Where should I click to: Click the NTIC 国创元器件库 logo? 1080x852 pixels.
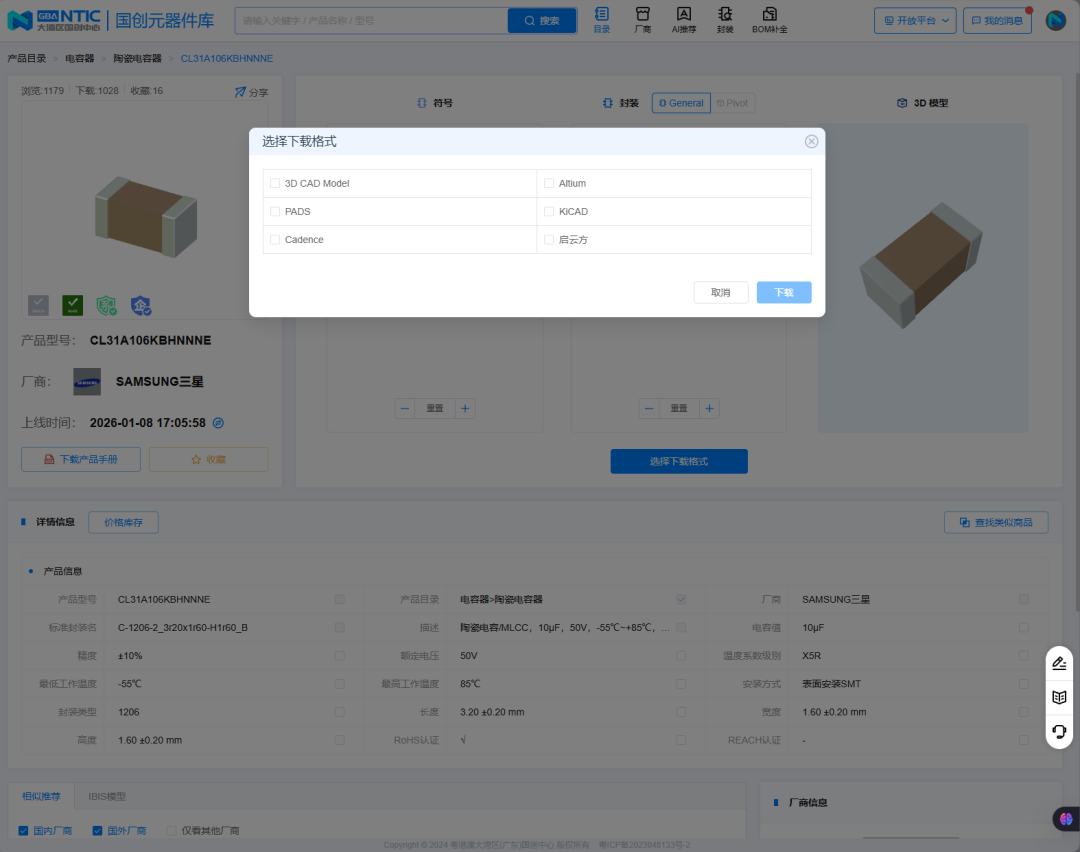click(x=110, y=21)
